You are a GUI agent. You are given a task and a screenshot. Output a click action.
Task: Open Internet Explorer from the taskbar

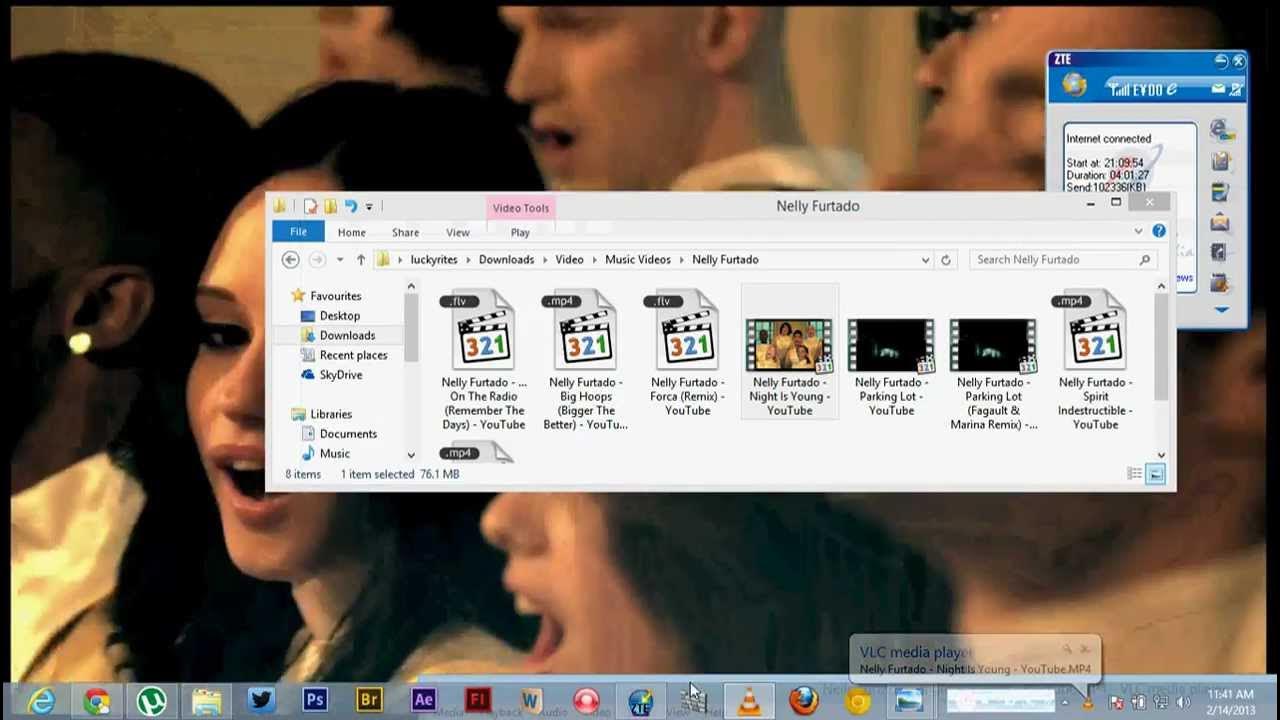[41, 701]
